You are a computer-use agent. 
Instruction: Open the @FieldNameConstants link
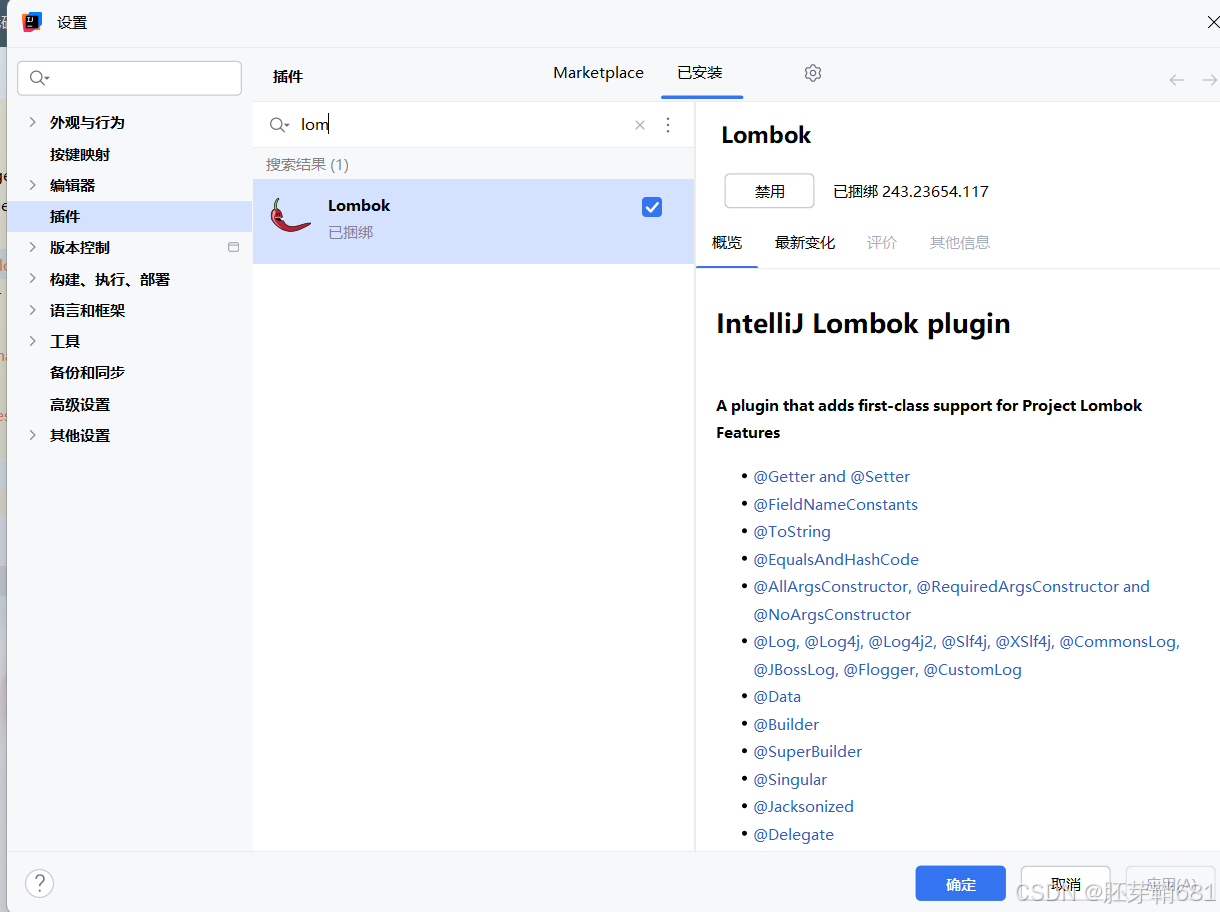click(835, 505)
